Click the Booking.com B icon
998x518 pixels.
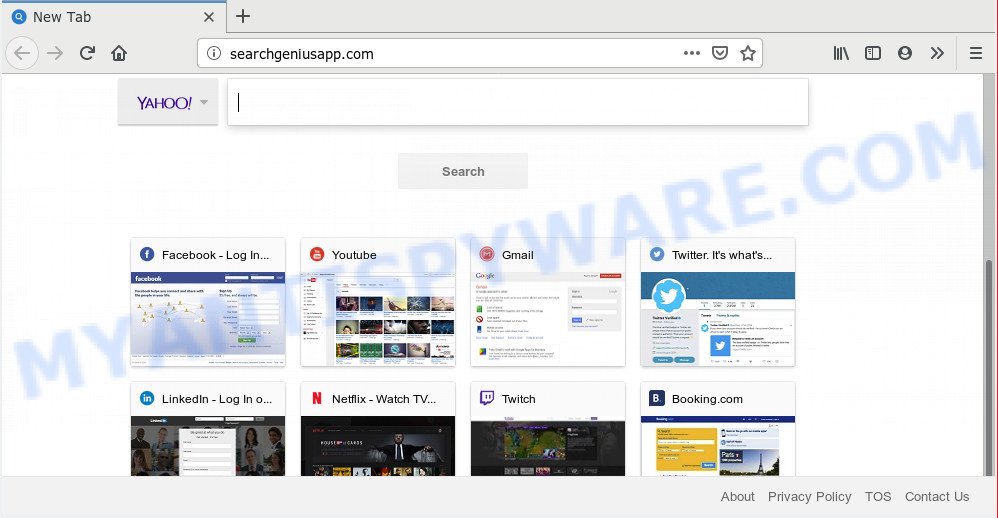click(657, 398)
